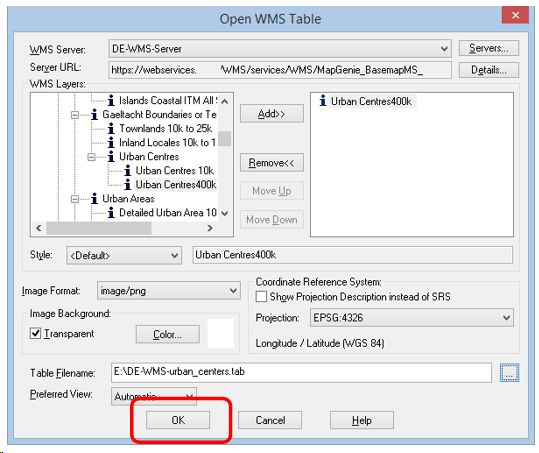Click info icon beside Urban Centres 10k
The width and height of the screenshot is (539, 453).
click(x=128, y=170)
